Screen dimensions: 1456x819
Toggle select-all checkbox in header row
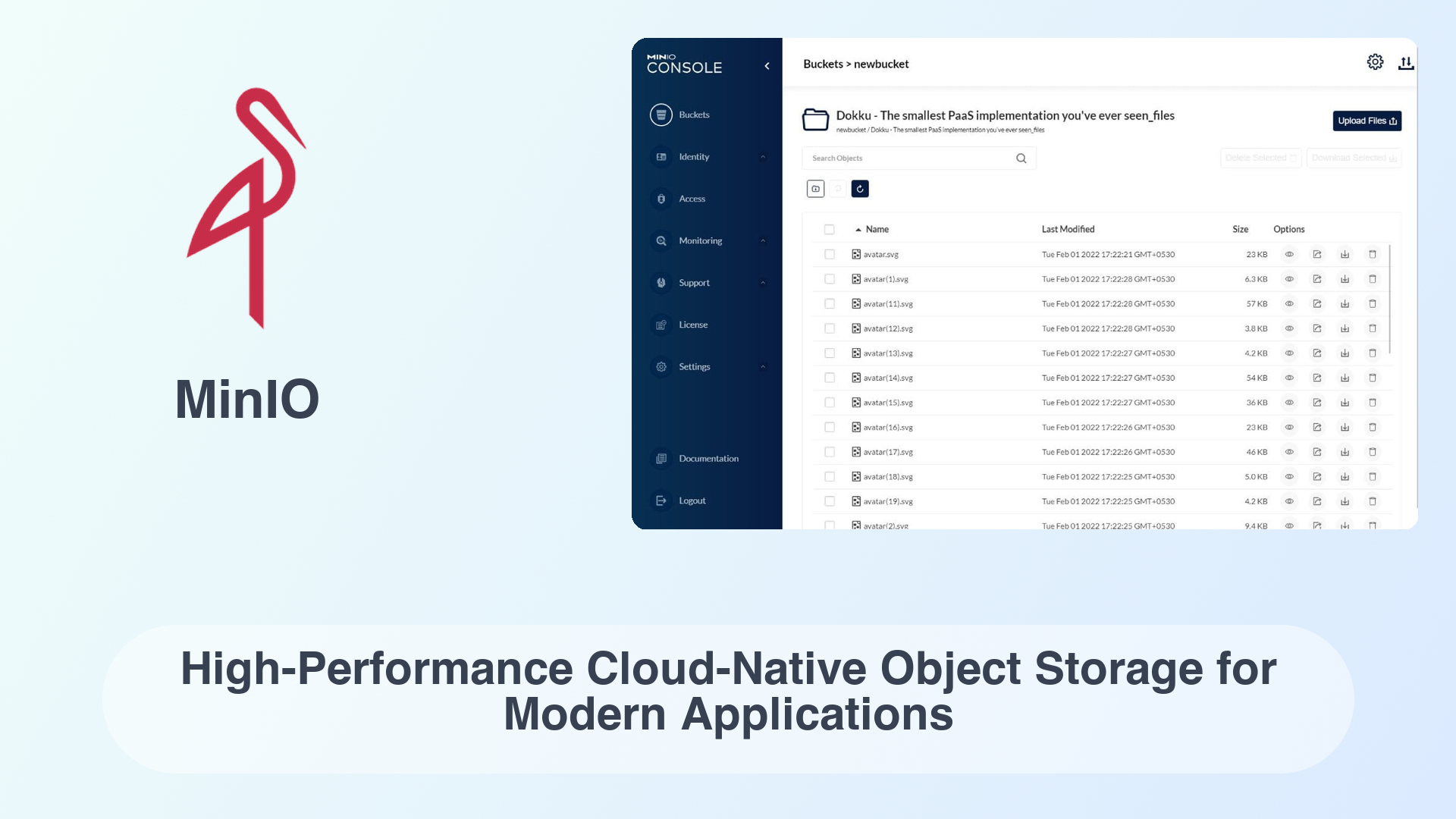pyautogui.click(x=829, y=229)
